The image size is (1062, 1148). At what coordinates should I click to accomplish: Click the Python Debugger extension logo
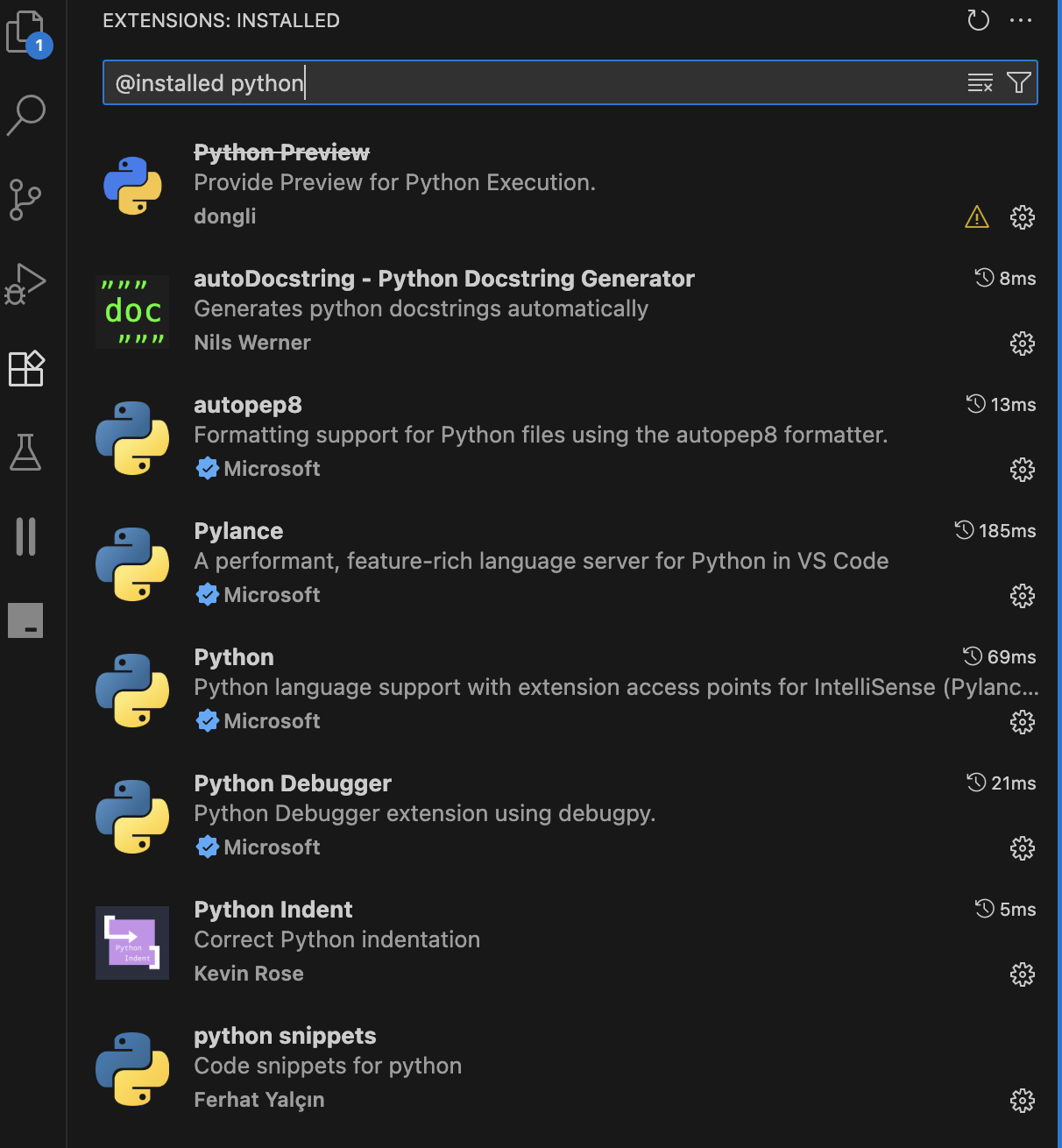tap(132, 817)
